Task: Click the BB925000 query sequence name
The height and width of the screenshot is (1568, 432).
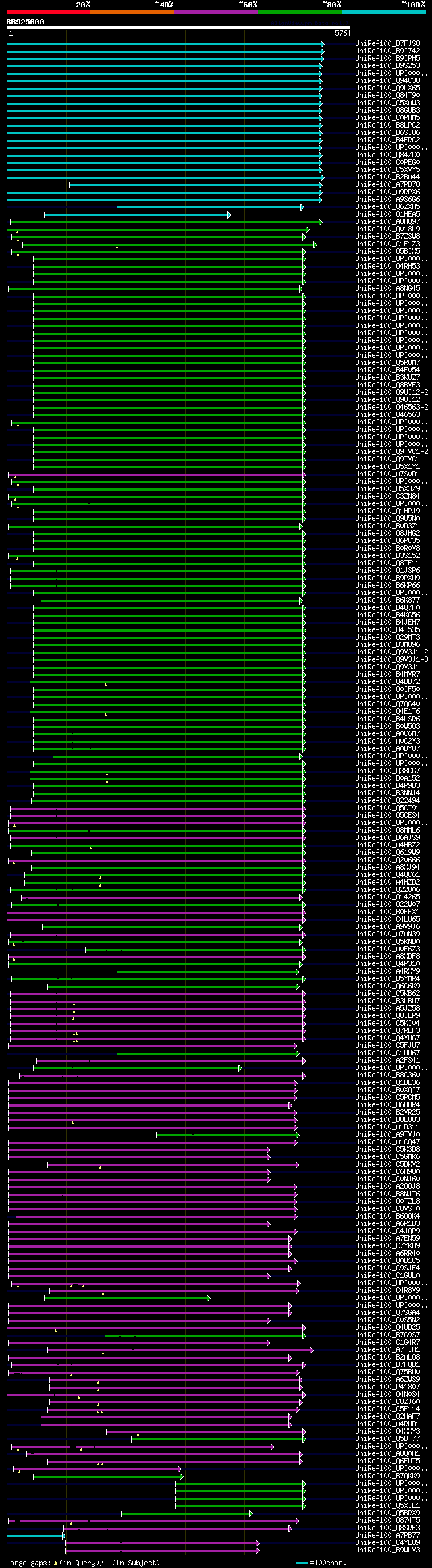Action: (26, 22)
